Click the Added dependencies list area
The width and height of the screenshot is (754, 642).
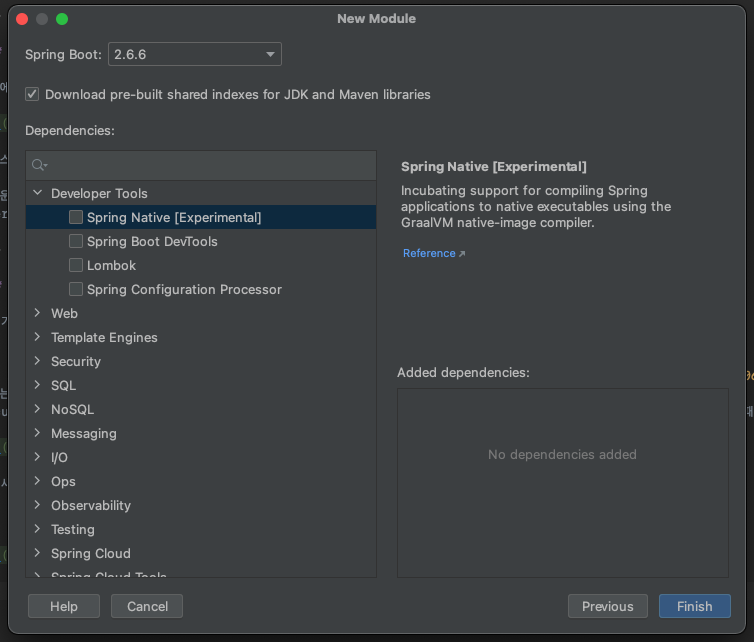coord(563,483)
